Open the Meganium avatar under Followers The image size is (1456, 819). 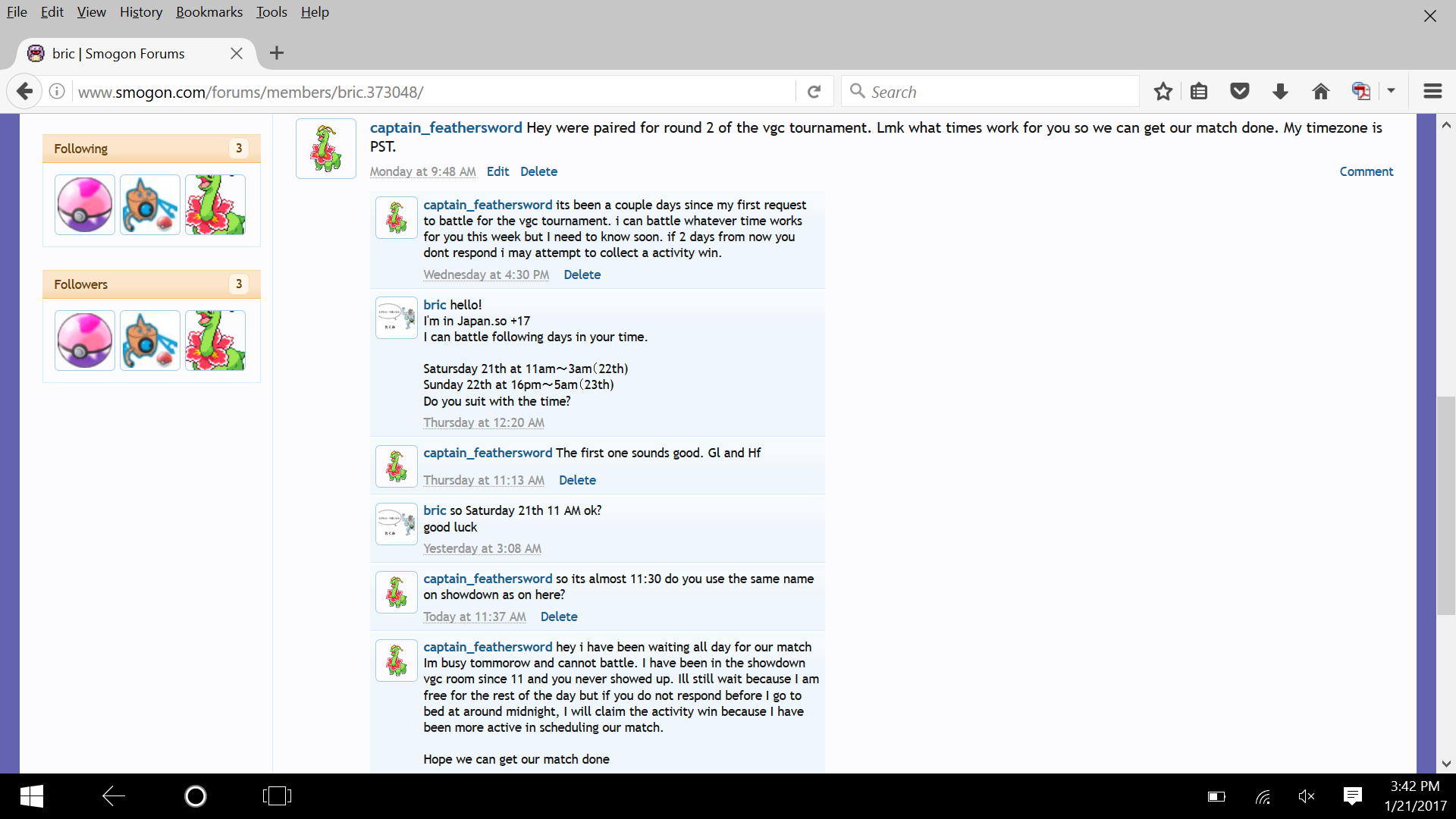pyautogui.click(x=215, y=340)
